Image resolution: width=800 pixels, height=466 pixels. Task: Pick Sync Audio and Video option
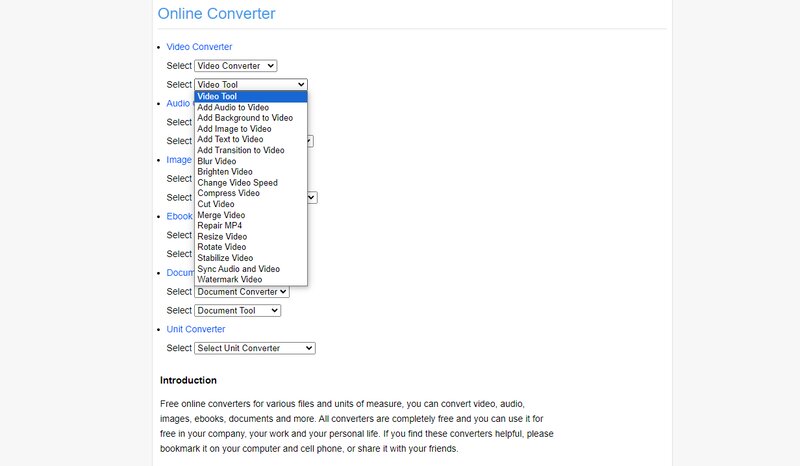(251, 268)
